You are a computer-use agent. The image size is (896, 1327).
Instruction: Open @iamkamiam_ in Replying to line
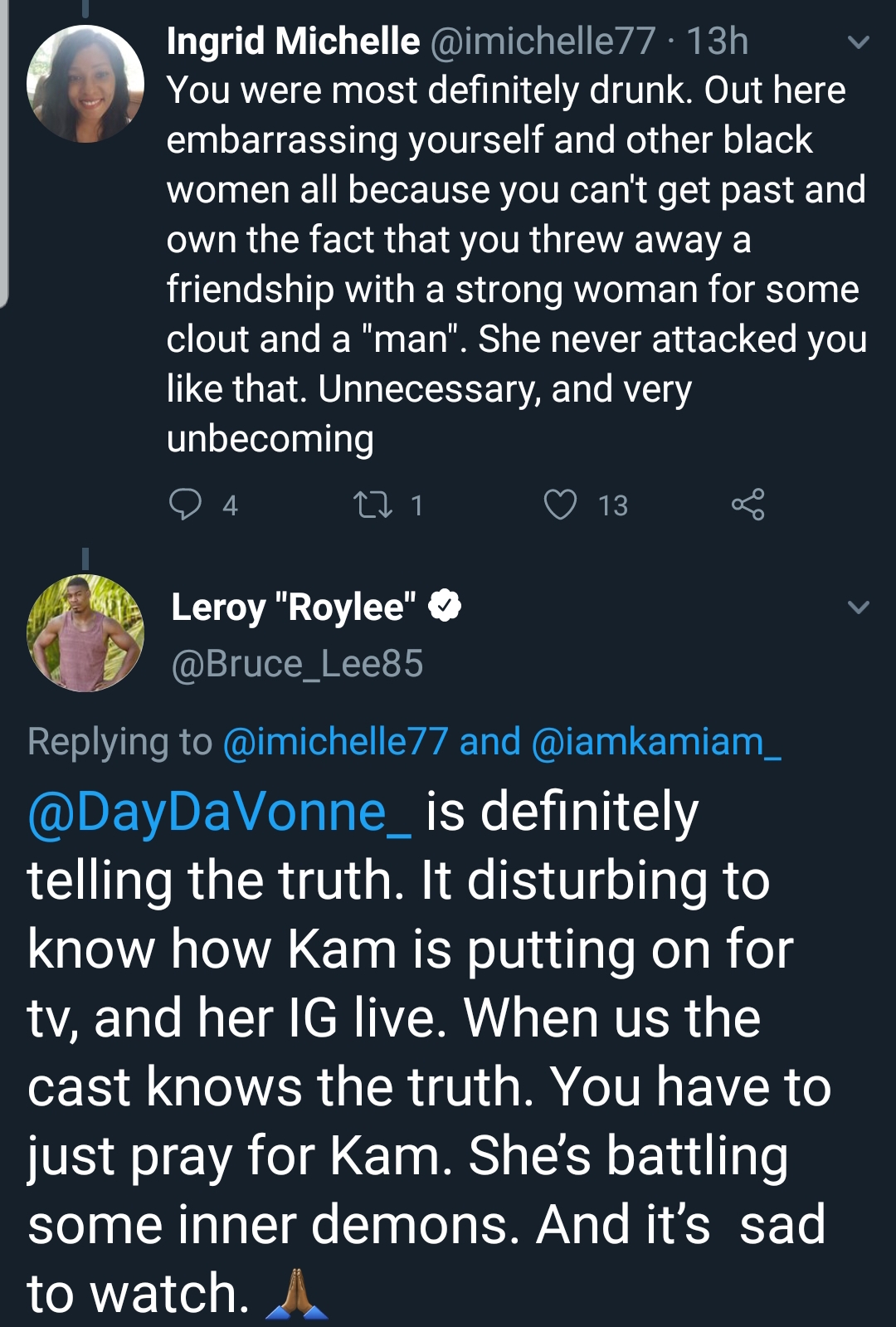(x=656, y=741)
